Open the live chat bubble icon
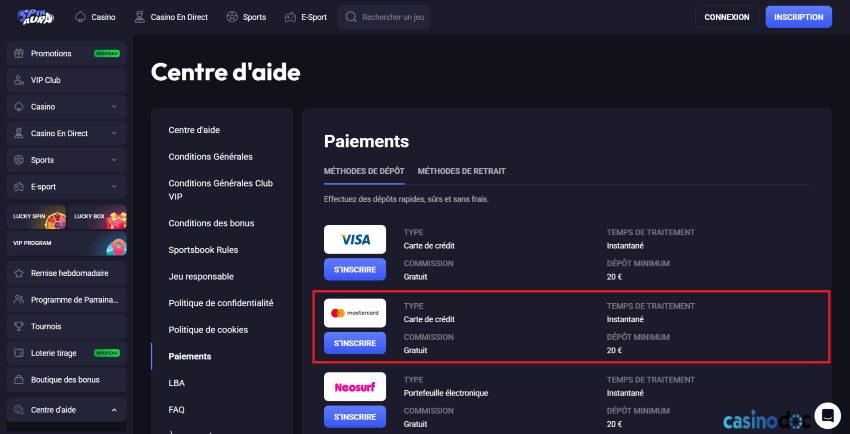 827,416
